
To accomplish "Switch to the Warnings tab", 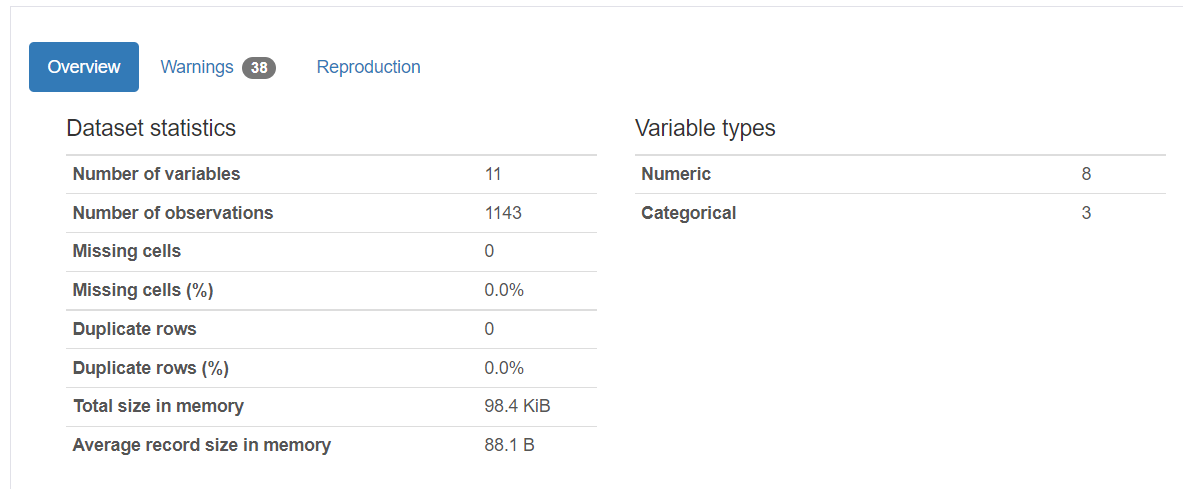I will [x=197, y=67].
